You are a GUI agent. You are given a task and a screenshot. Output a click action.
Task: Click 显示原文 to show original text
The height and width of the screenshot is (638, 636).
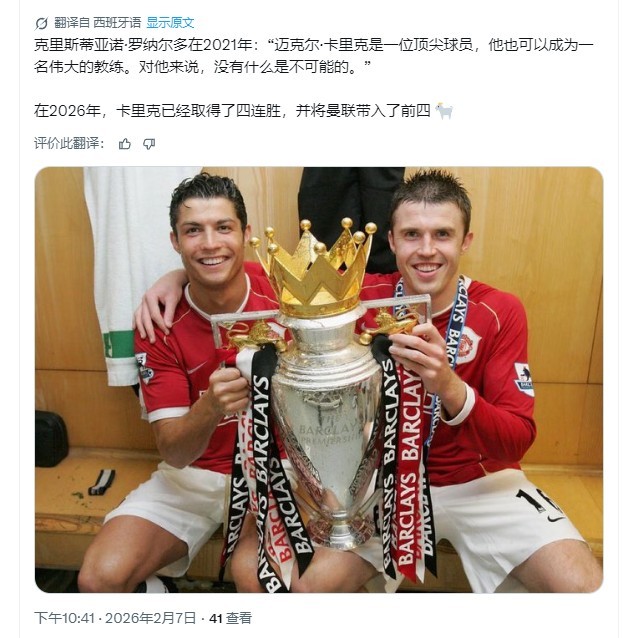pos(170,22)
